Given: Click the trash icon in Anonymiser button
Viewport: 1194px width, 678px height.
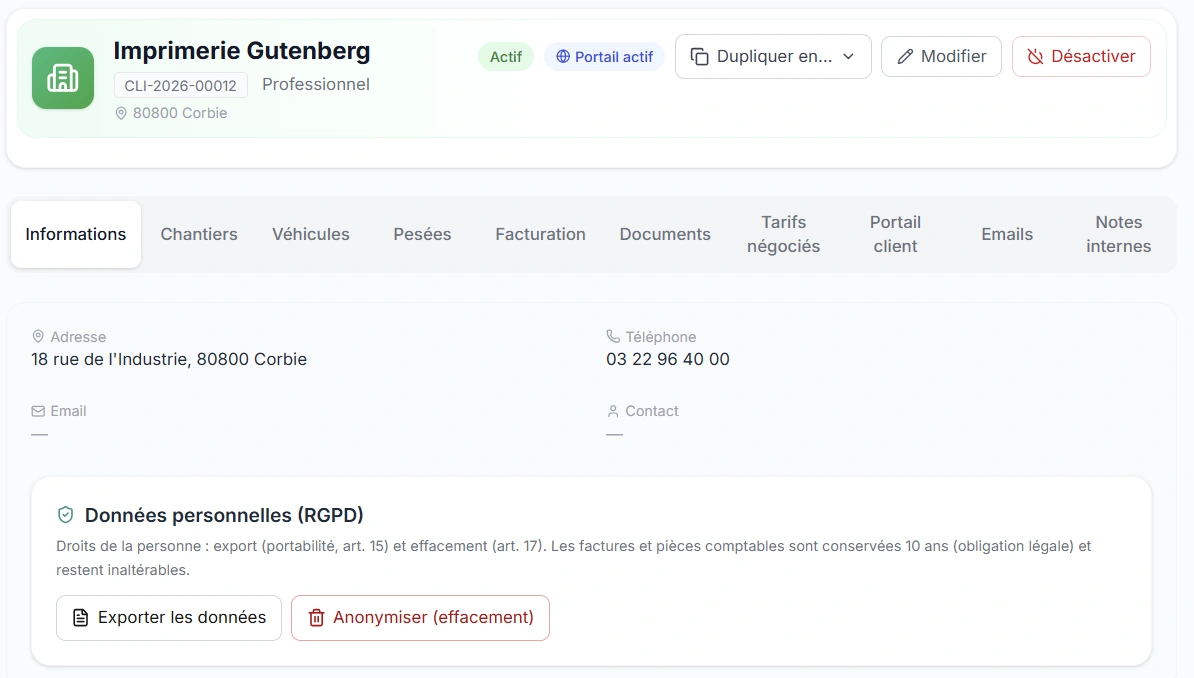Looking at the screenshot, I should tap(316, 617).
